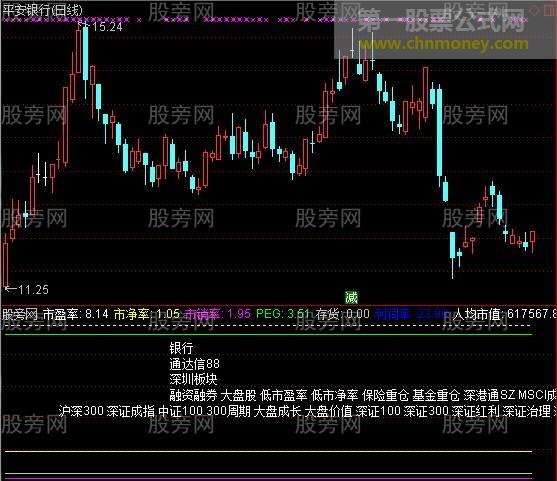Image resolution: width=557 pixels, height=481 pixels.
Task: Click the 深证红利 index tag
Action: pos(476,411)
